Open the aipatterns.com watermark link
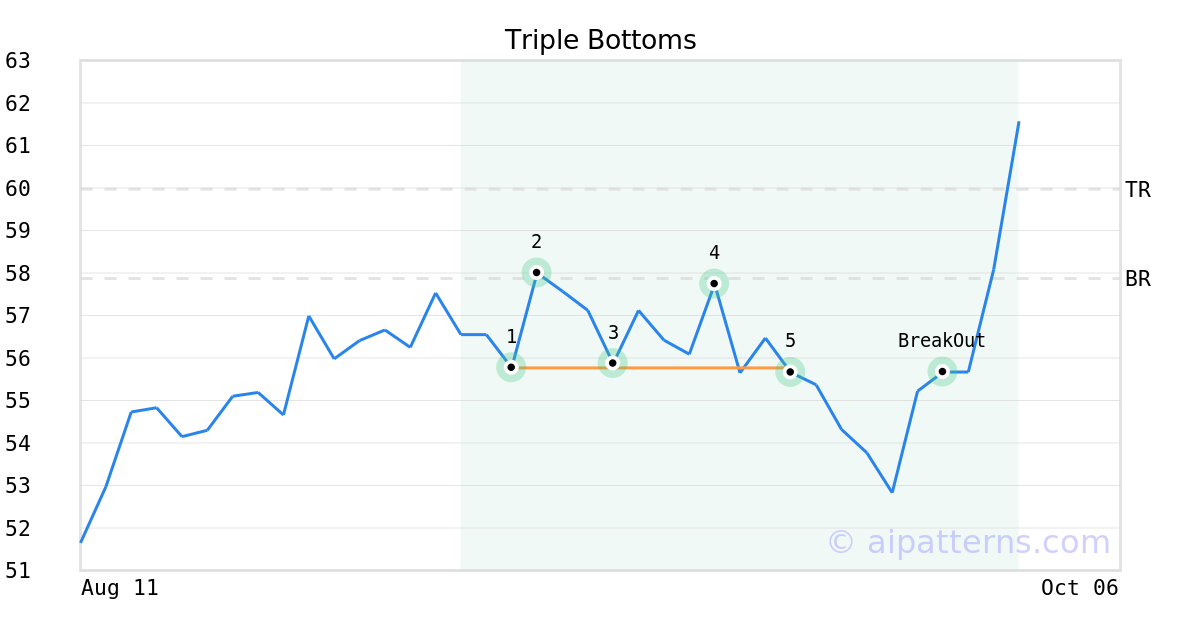Image resolution: width=1200 pixels, height=630 pixels. tap(968, 542)
